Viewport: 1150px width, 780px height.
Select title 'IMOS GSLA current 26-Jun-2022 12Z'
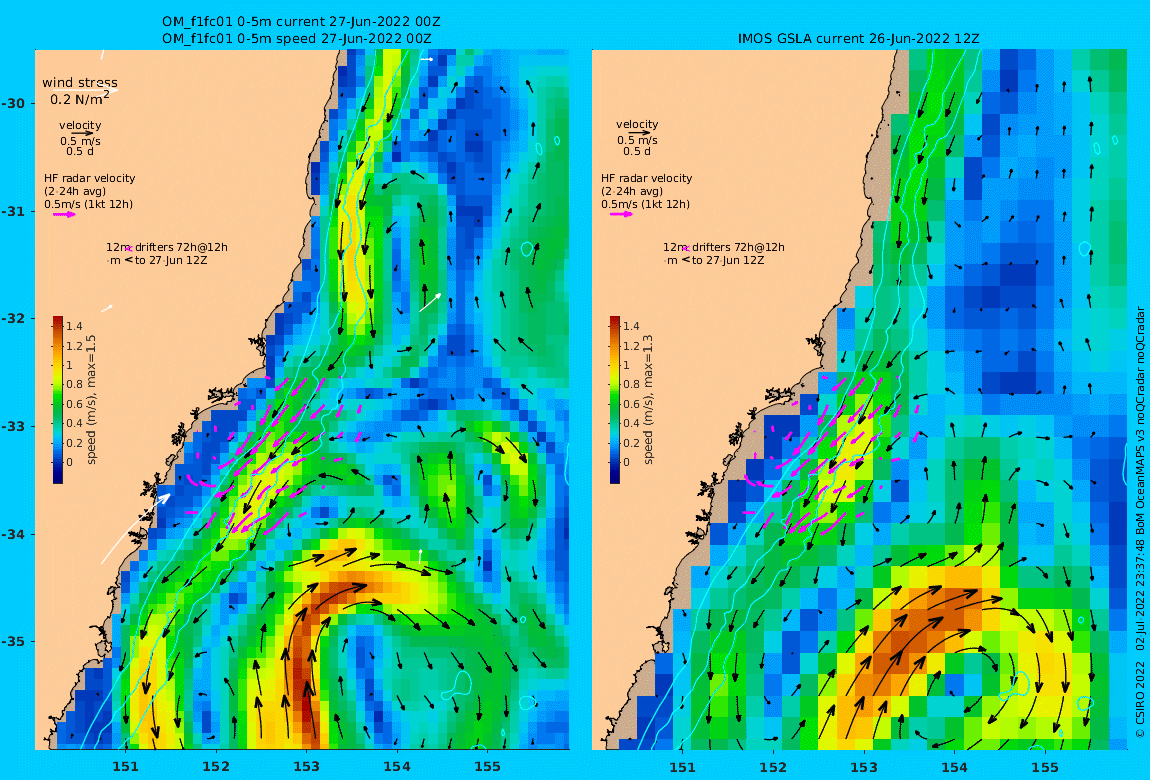tap(859, 39)
